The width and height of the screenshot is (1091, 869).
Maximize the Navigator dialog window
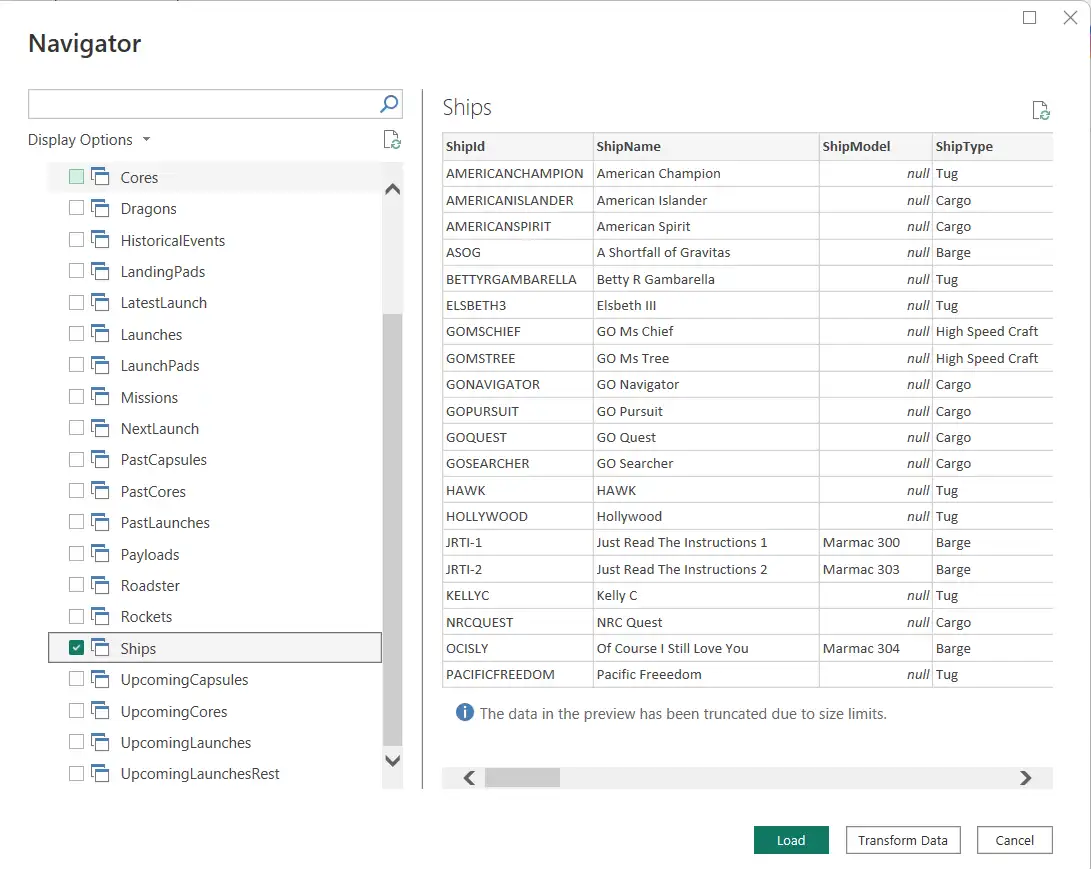tap(1030, 17)
